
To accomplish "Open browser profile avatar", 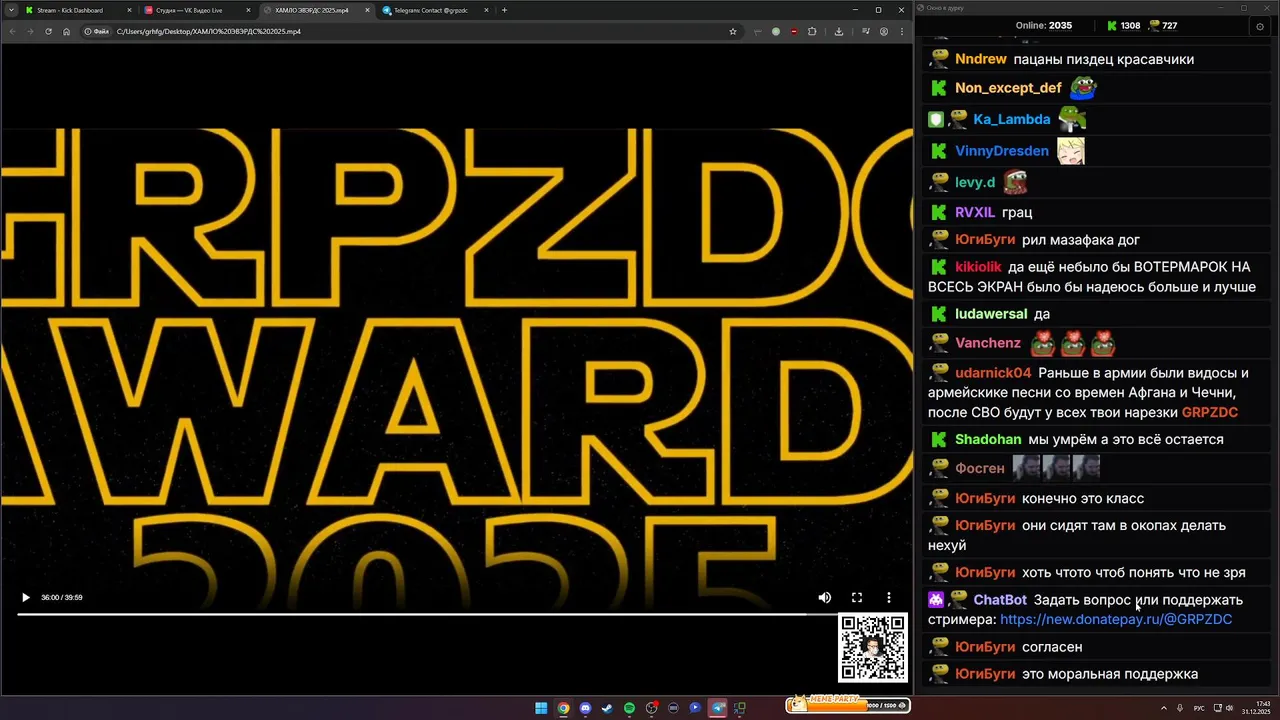I will [884, 31].
